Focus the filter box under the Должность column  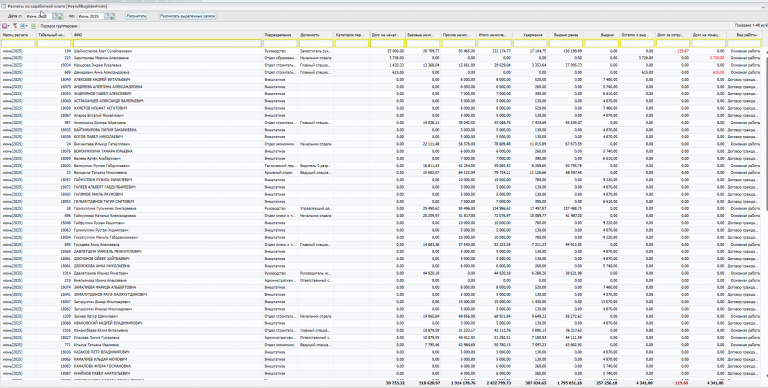pos(316,44)
